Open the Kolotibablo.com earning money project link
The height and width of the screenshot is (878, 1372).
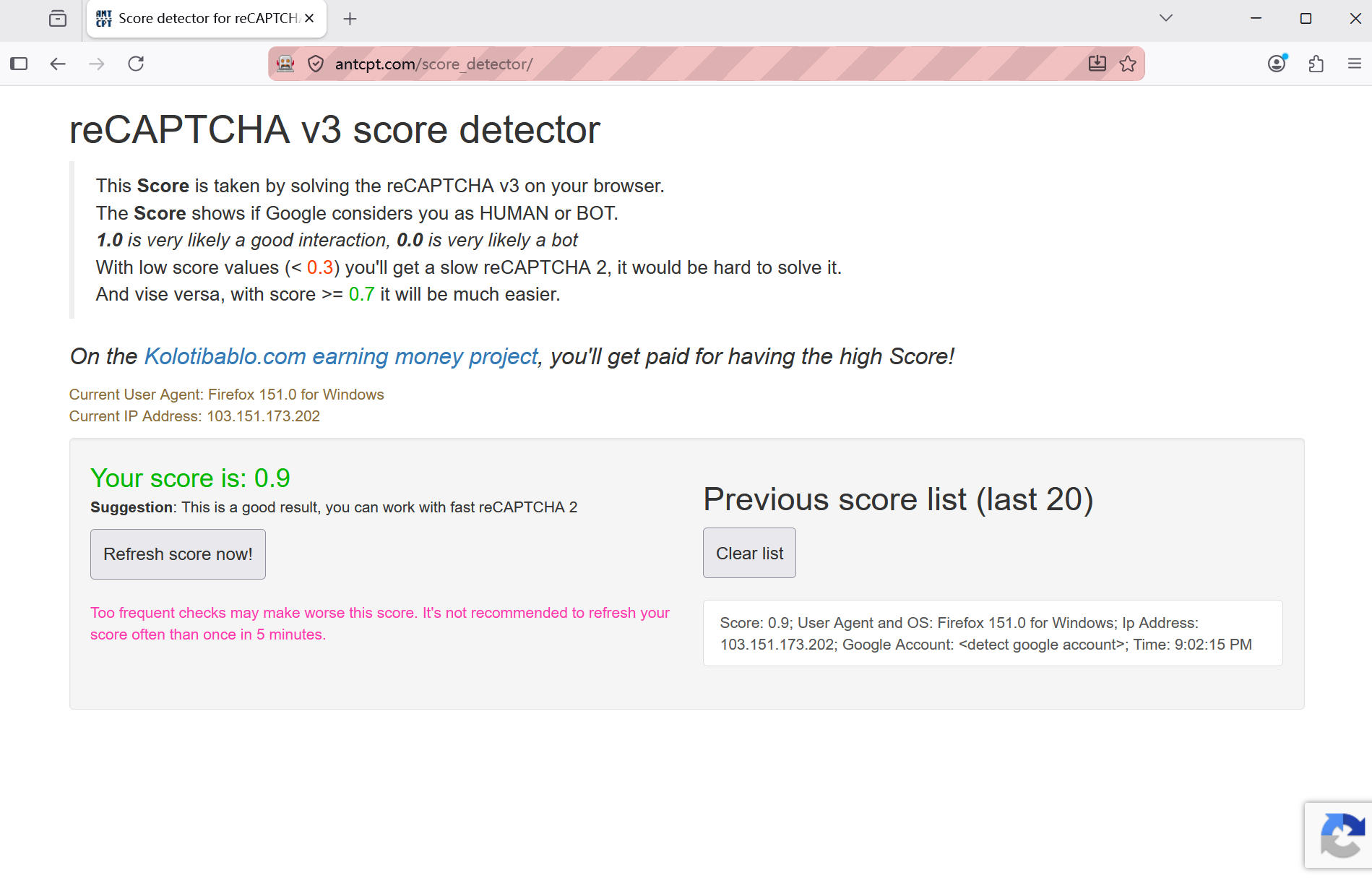tap(341, 356)
